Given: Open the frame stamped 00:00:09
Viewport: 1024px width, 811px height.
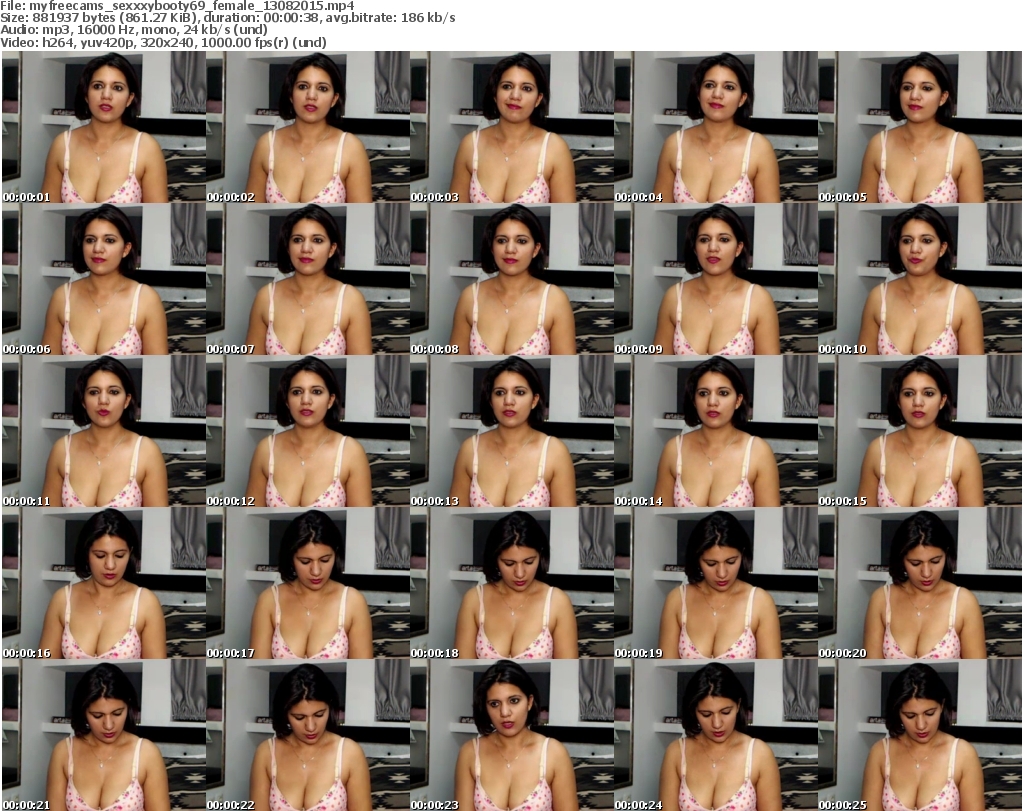Looking at the screenshot, I should [716, 279].
